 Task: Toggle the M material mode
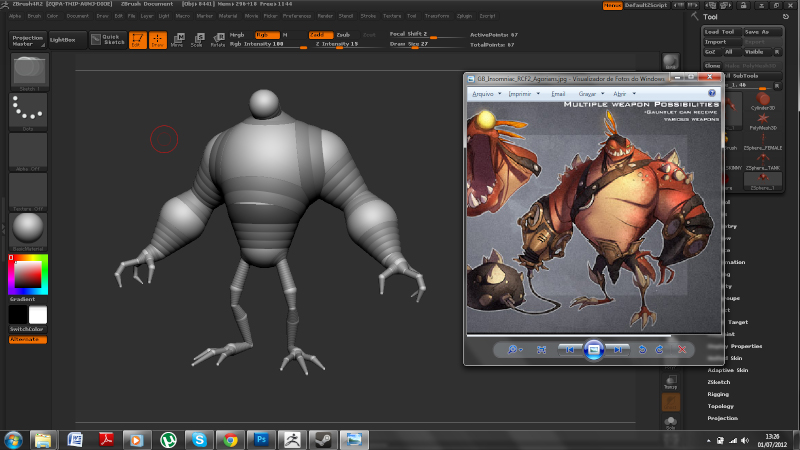pos(285,35)
